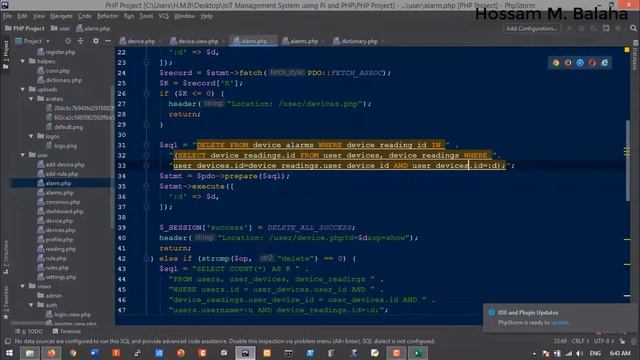Open the Tools menu
Viewport: 640px width, 360px height.
(x=146, y=16)
